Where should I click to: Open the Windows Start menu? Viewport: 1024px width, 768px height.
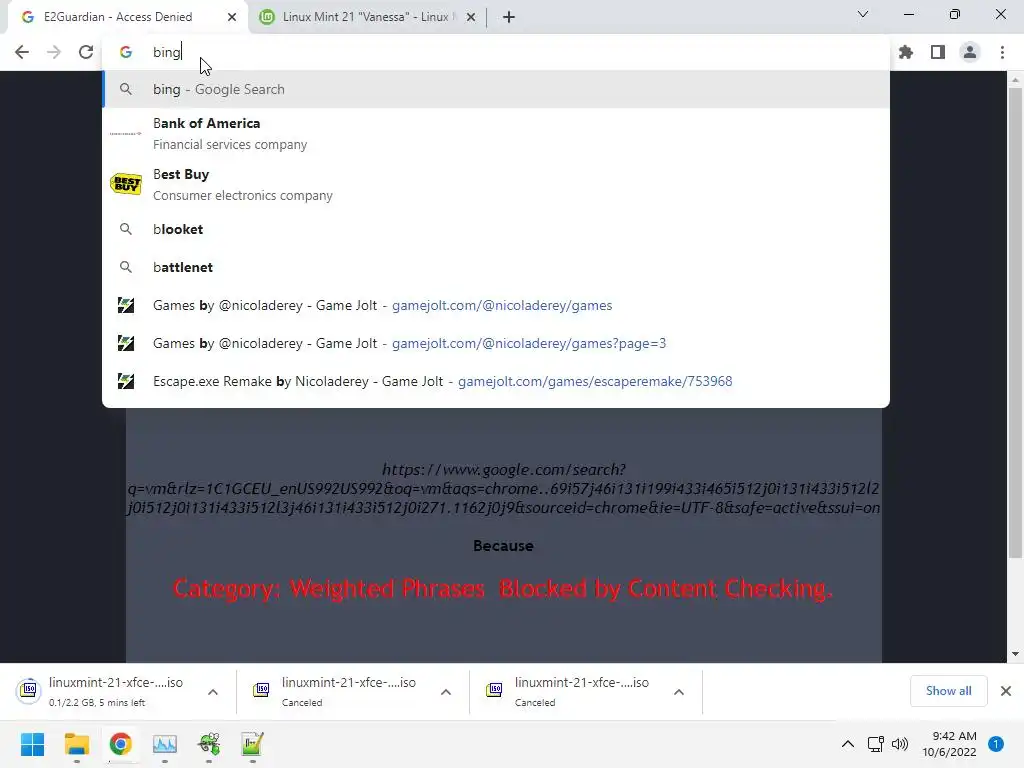tap(33, 744)
